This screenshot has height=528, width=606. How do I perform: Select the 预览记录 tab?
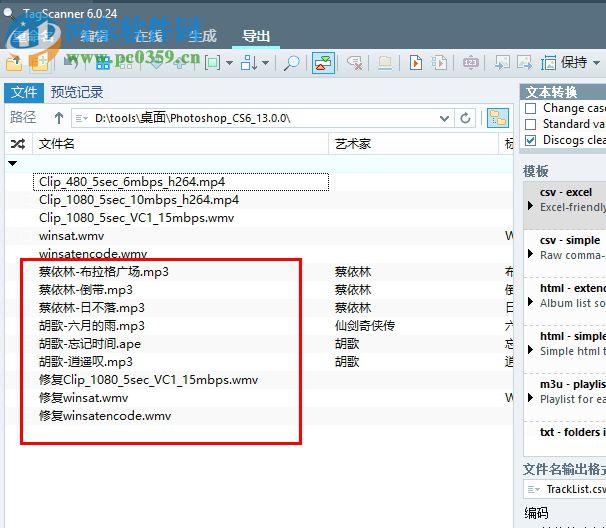[x=77, y=92]
